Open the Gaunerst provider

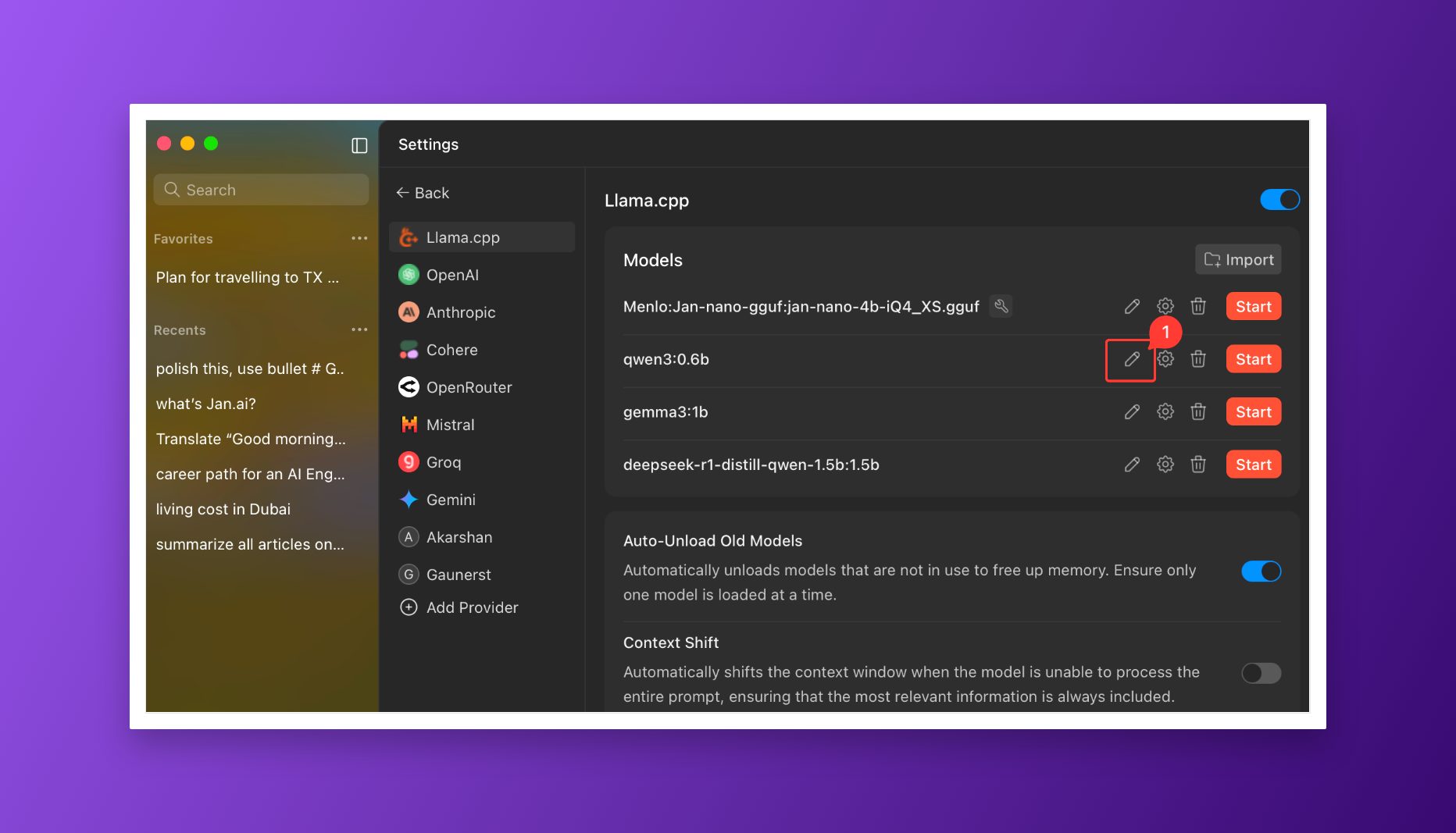click(x=482, y=575)
